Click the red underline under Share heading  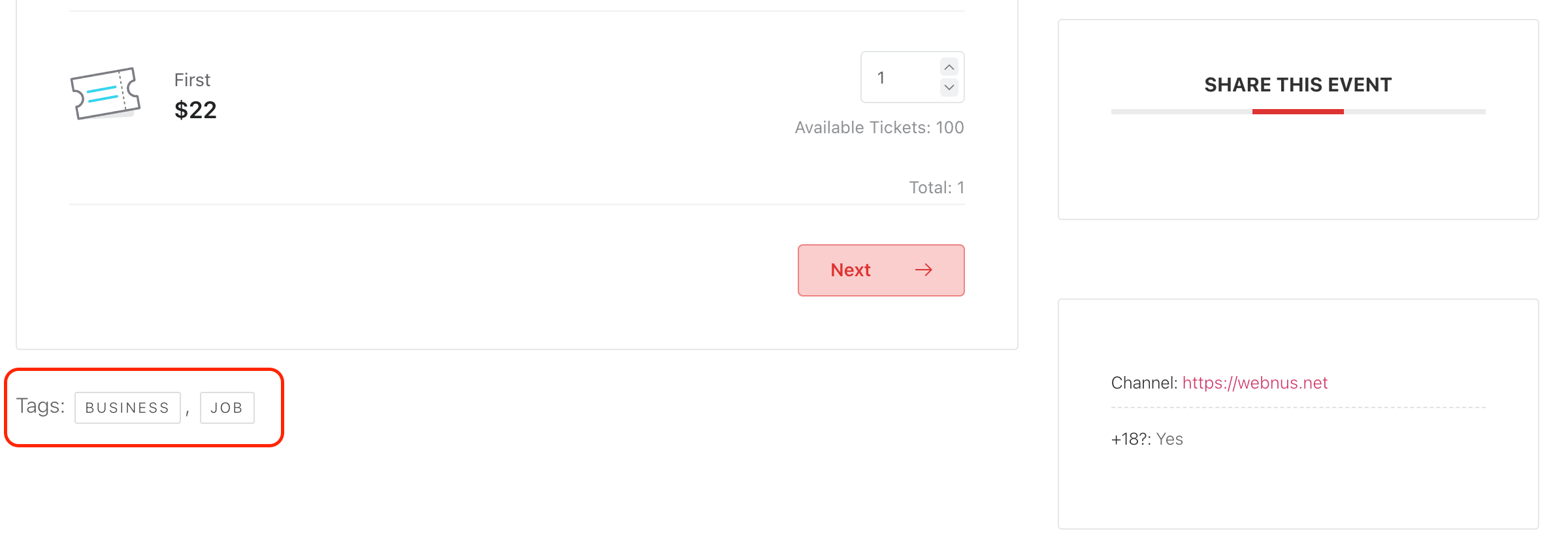(x=1298, y=112)
